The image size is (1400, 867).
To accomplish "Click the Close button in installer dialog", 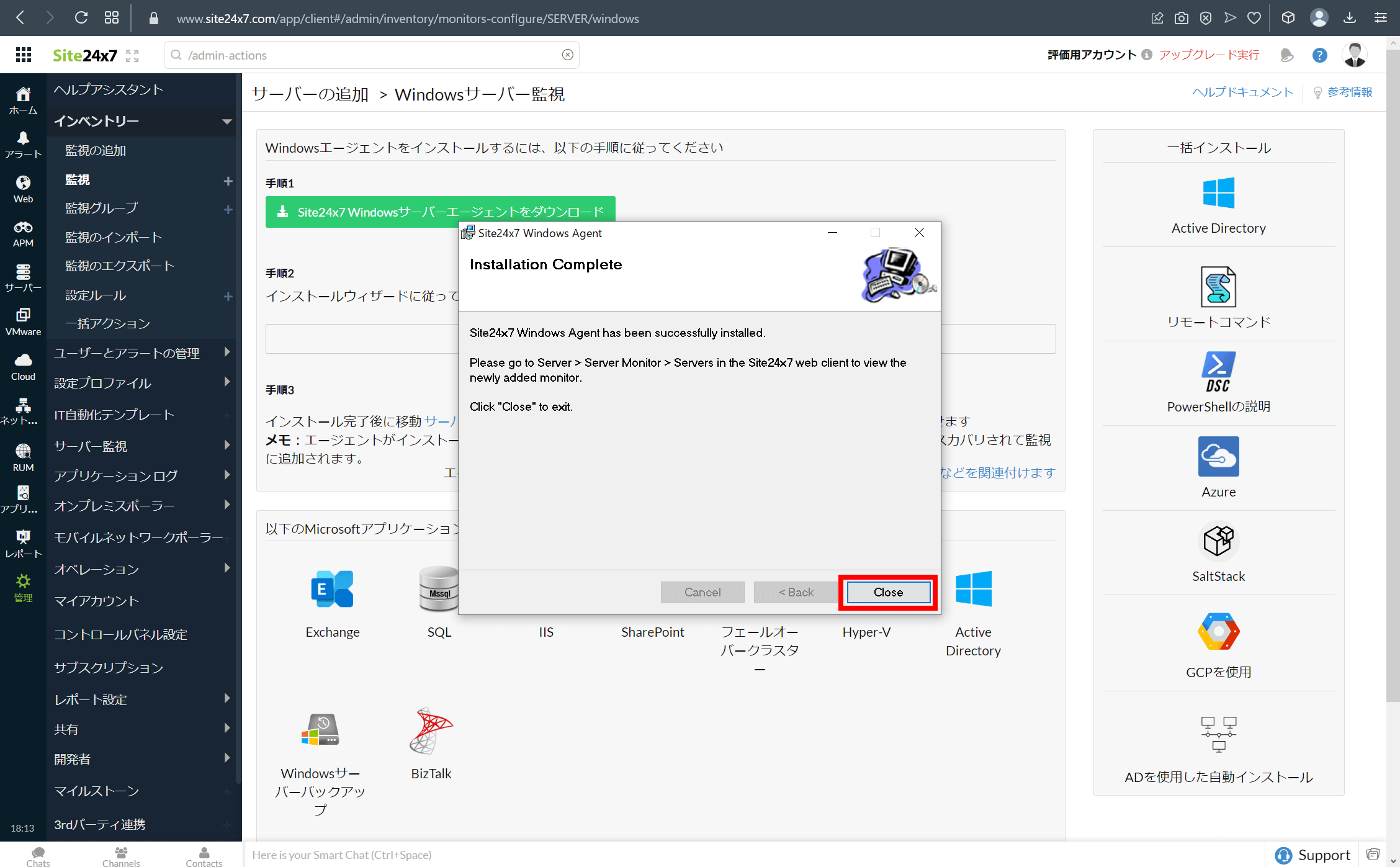I will [x=888, y=592].
